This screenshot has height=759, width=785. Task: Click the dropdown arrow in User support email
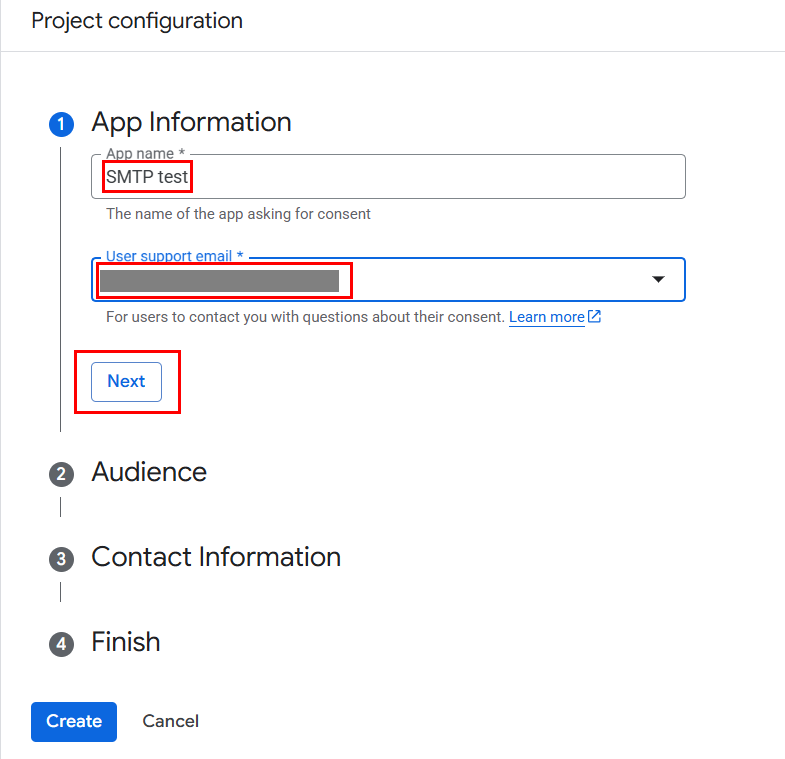[x=658, y=279]
